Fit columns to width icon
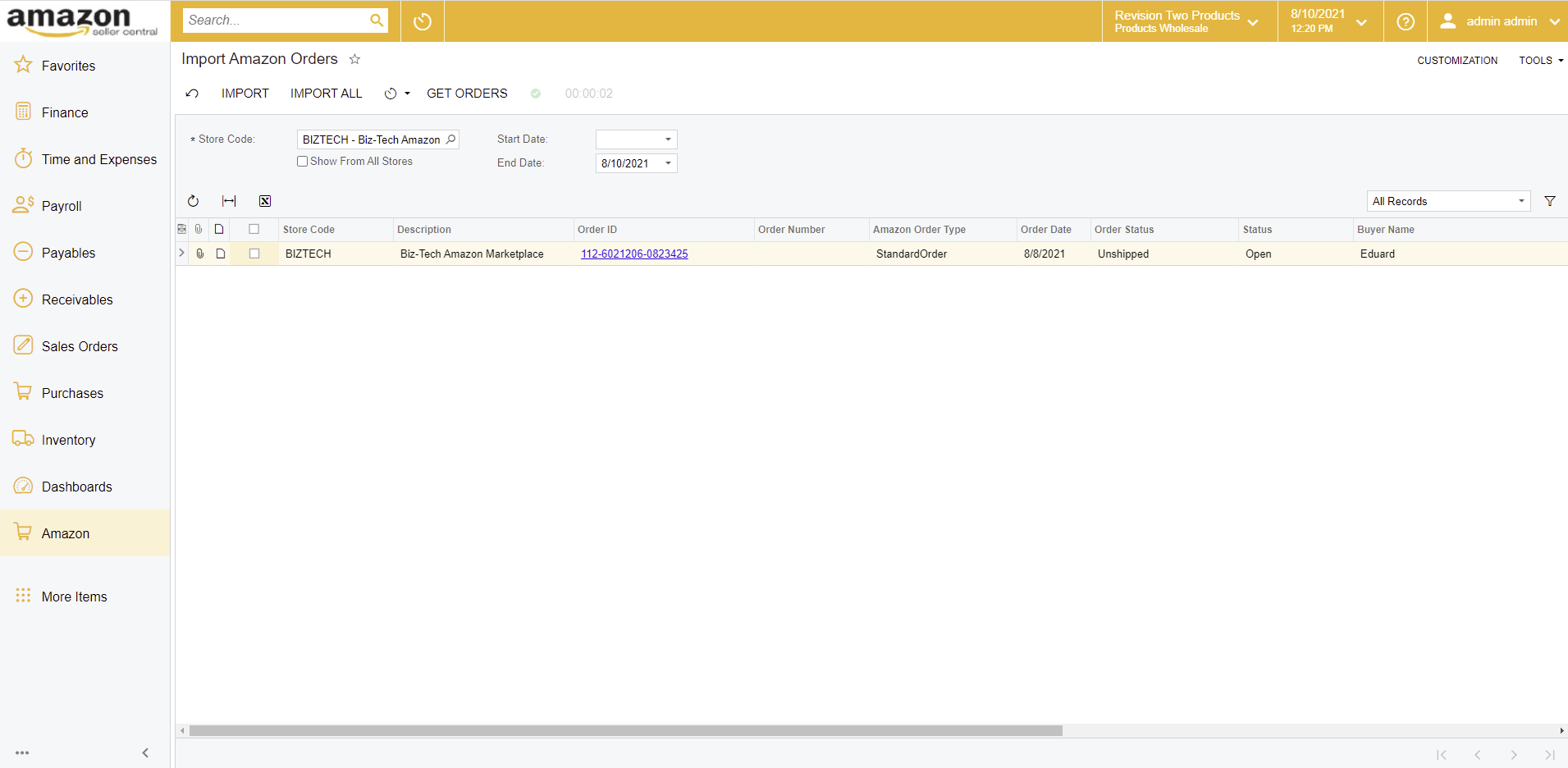The height and width of the screenshot is (768, 1568). pos(229,201)
